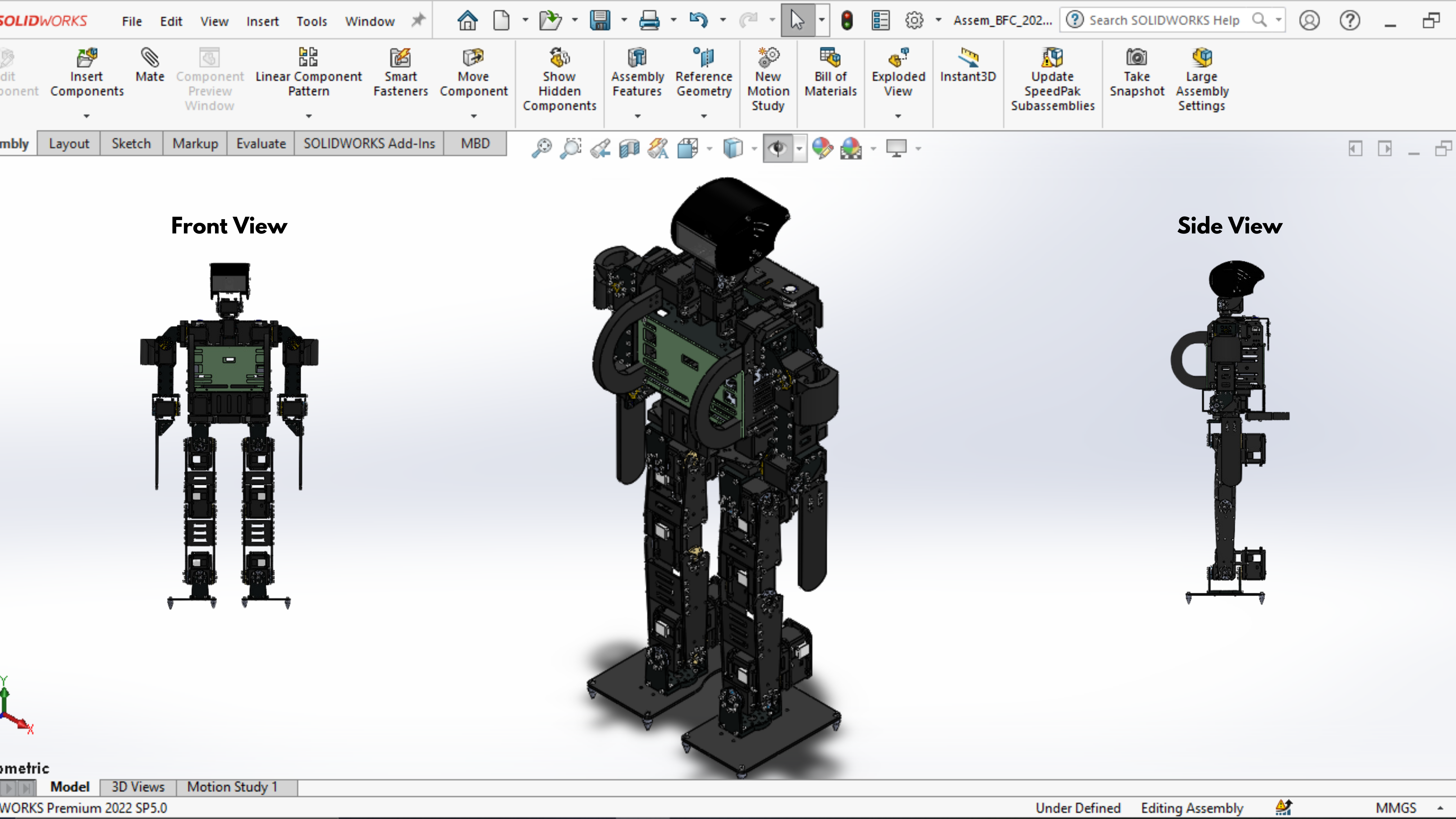This screenshot has width=1456, height=819.
Task: Toggle Instant3D mode
Action: [x=968, y=66]
